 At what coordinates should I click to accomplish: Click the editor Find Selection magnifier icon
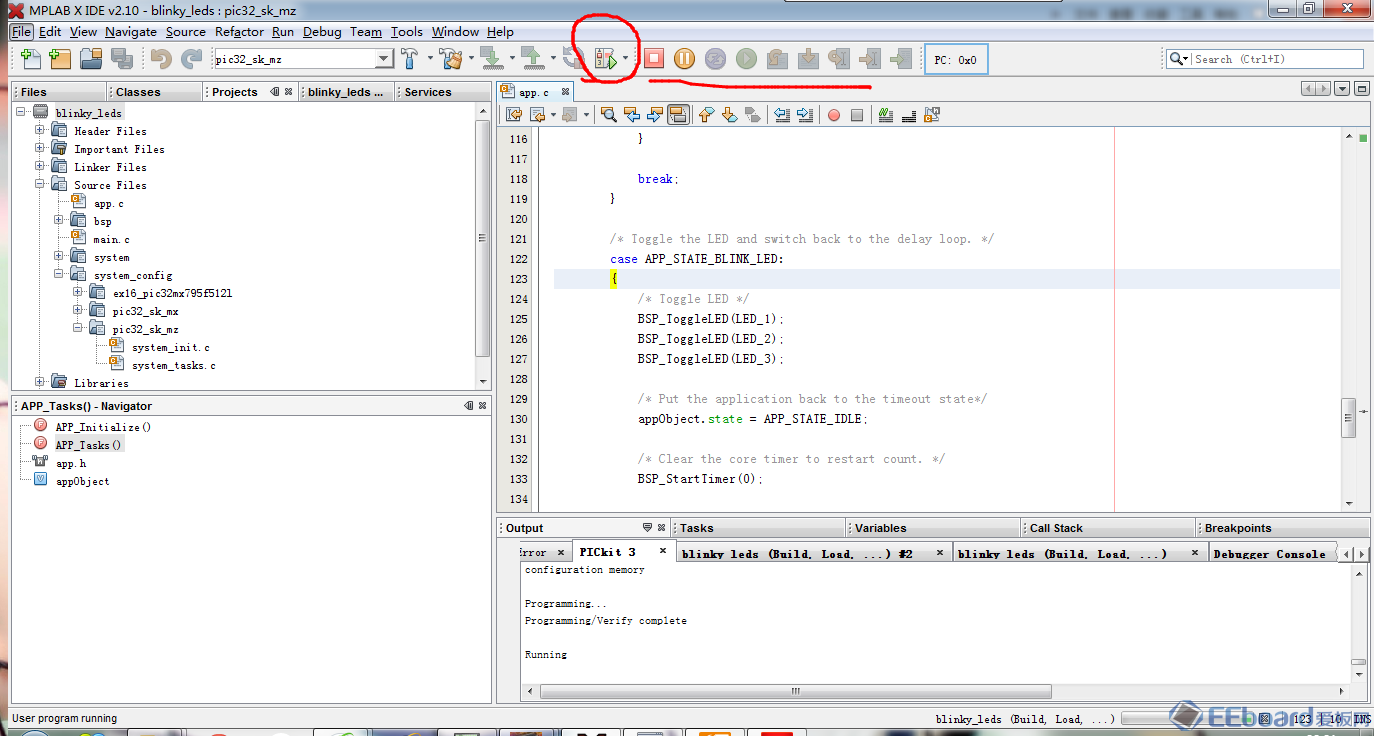[x=608, y=115]
